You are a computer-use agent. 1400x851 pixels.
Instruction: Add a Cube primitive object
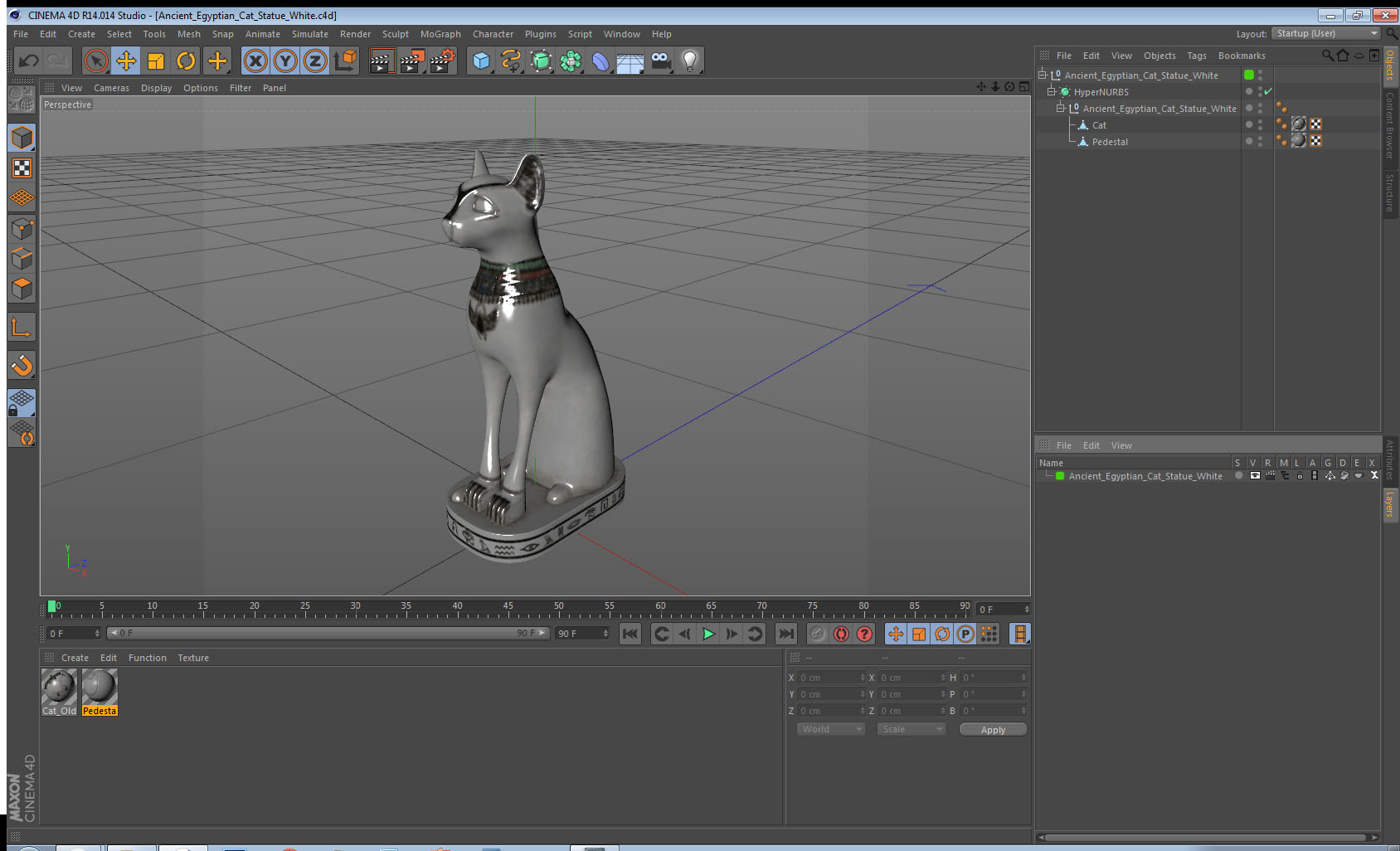pyautogui.click(x=481, y=61)
